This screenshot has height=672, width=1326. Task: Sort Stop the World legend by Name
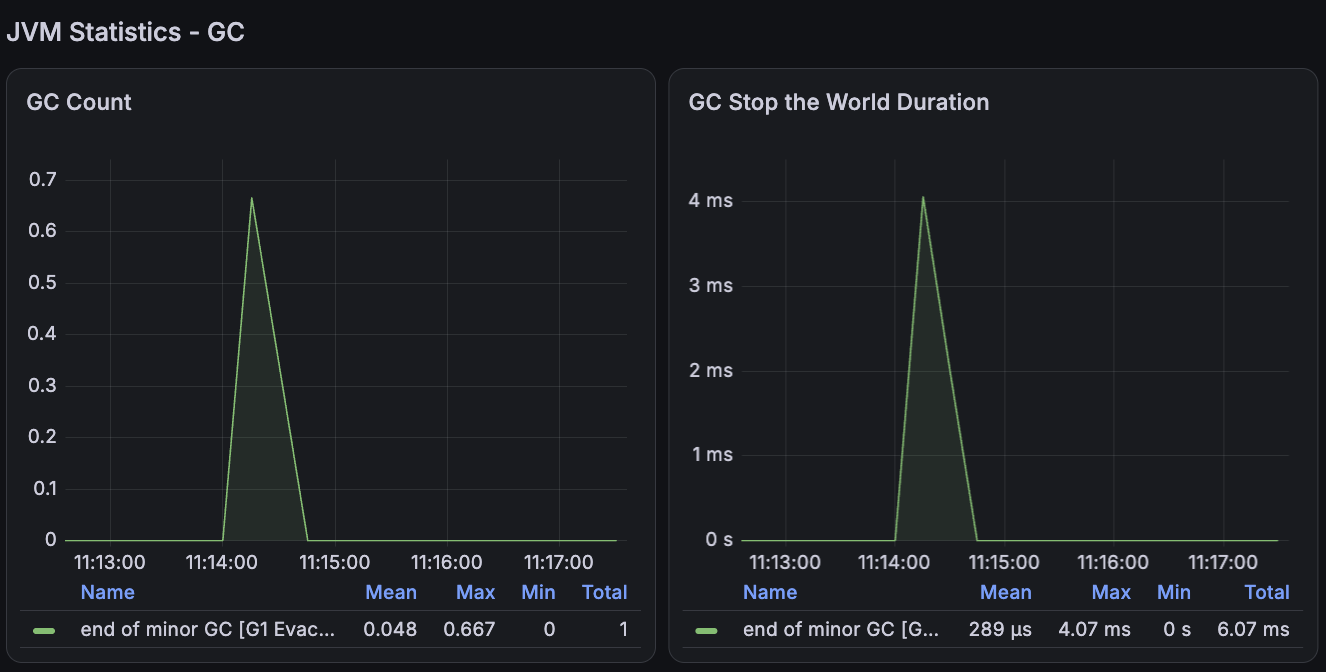[x=770, y=592]
